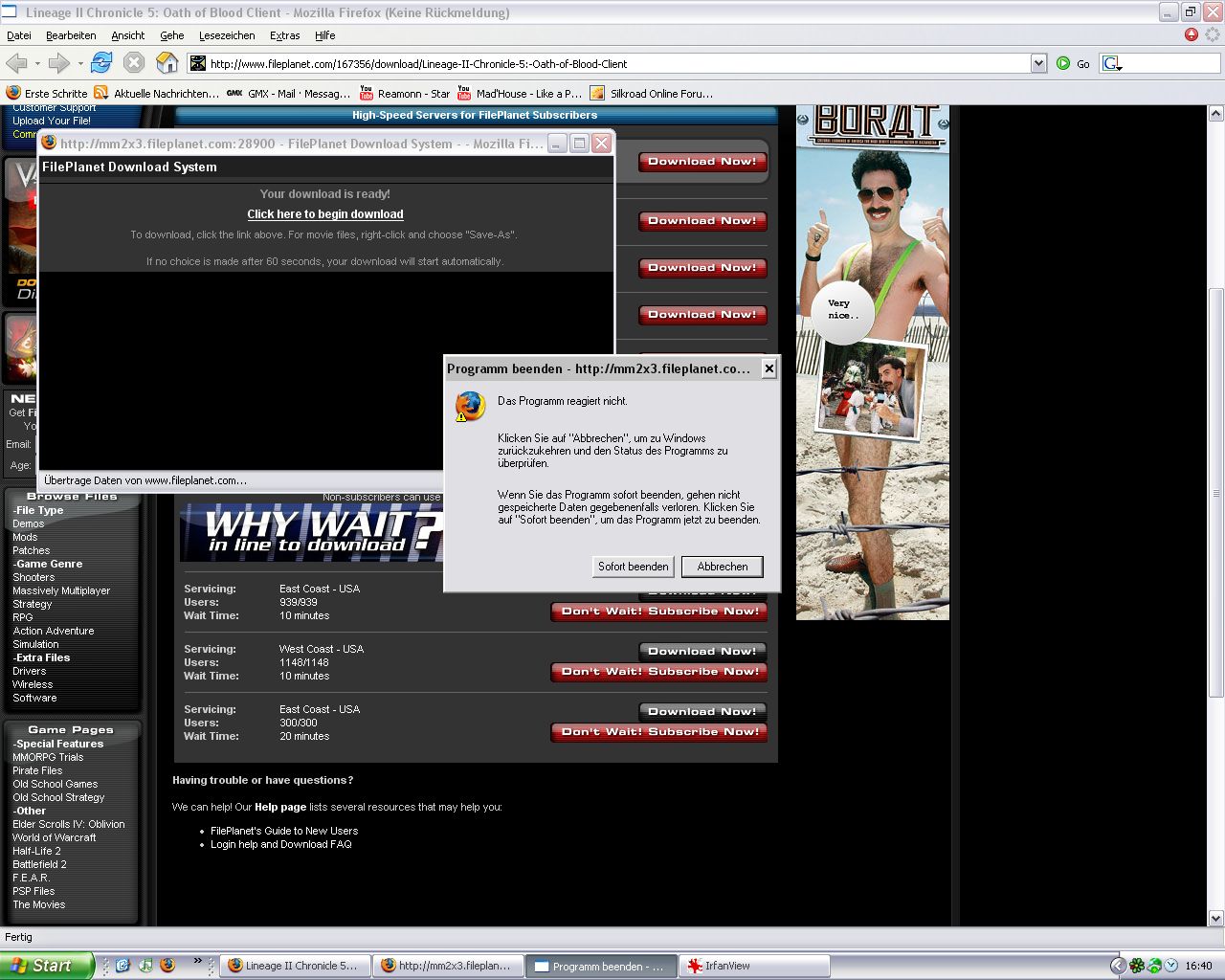Image resolution: width=1225 pixels, height=980 pixels.
Task: Open the search engine selector dropdown
Action: 1112,64
